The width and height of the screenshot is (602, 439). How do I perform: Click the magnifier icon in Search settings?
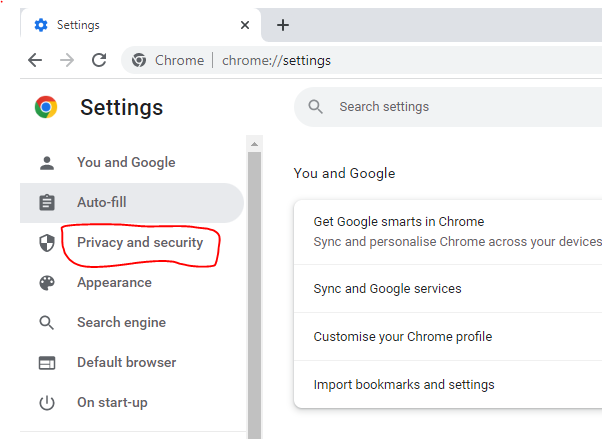point(316,107)
